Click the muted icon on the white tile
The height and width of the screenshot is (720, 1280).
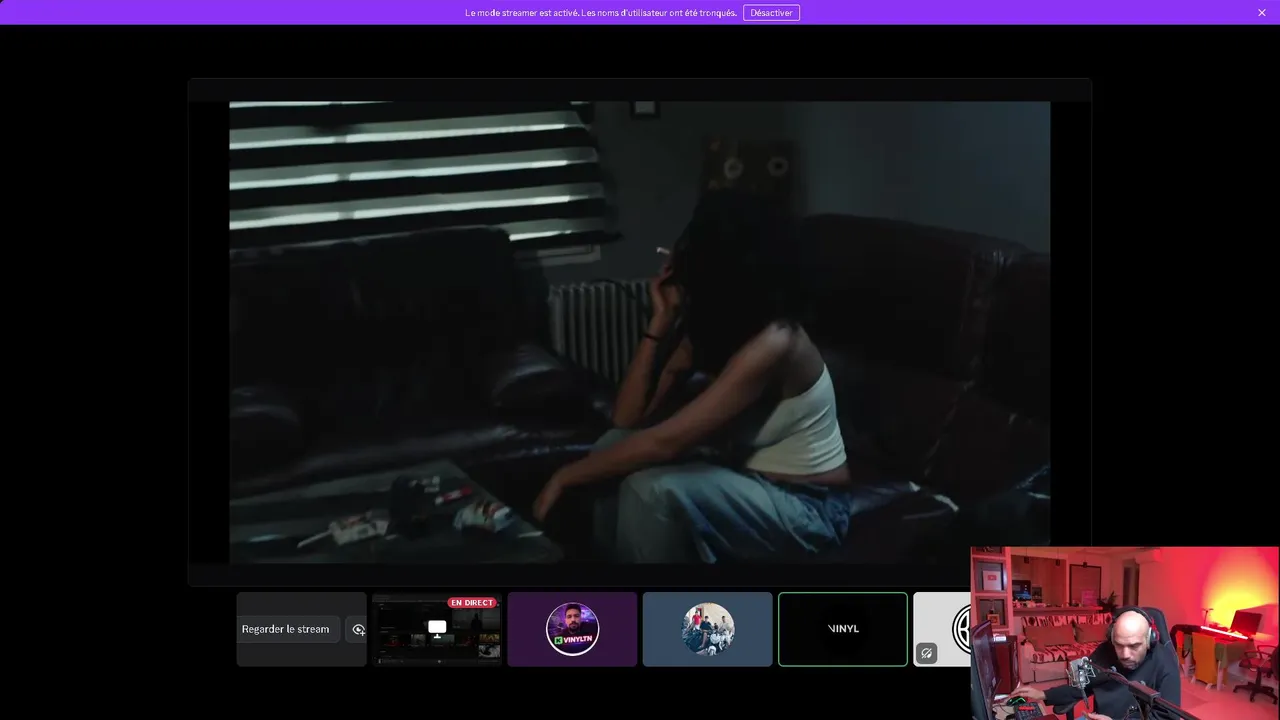[927, 653]
